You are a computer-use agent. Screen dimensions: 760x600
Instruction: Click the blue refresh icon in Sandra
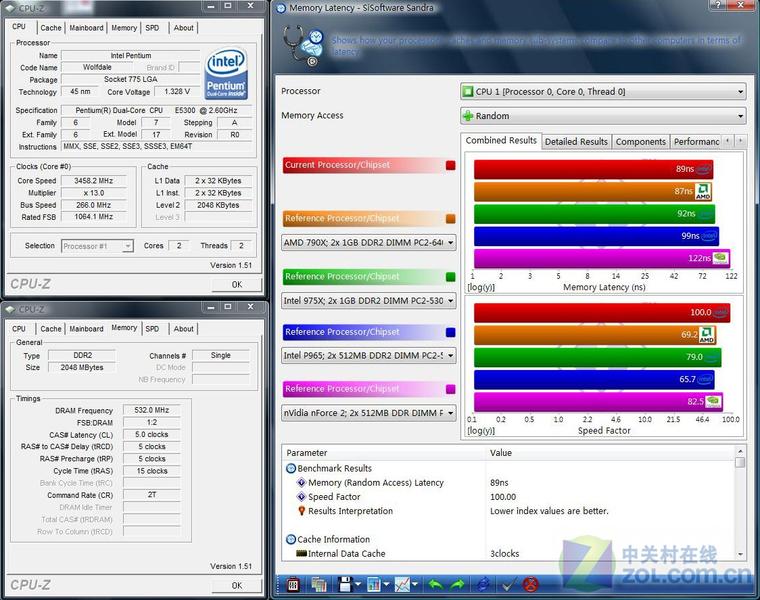(x=483, y=584)
